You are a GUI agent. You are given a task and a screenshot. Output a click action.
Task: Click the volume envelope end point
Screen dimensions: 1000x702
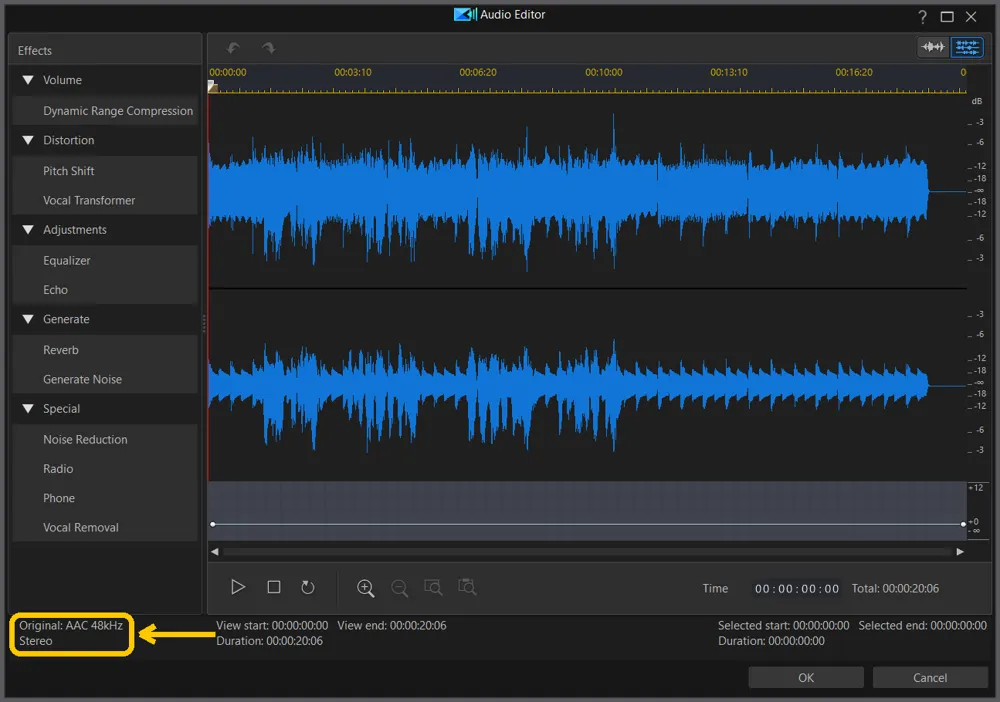[x=963, y=524]
